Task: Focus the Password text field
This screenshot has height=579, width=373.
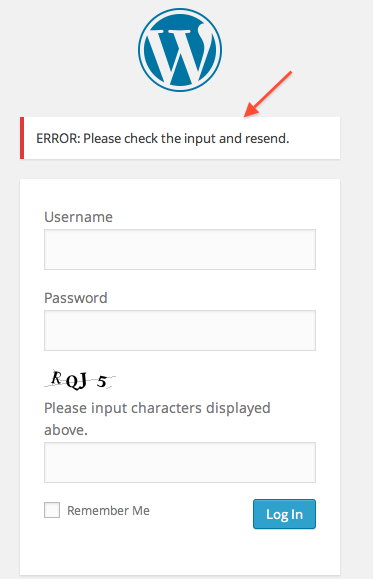Action: pos(180,330)
